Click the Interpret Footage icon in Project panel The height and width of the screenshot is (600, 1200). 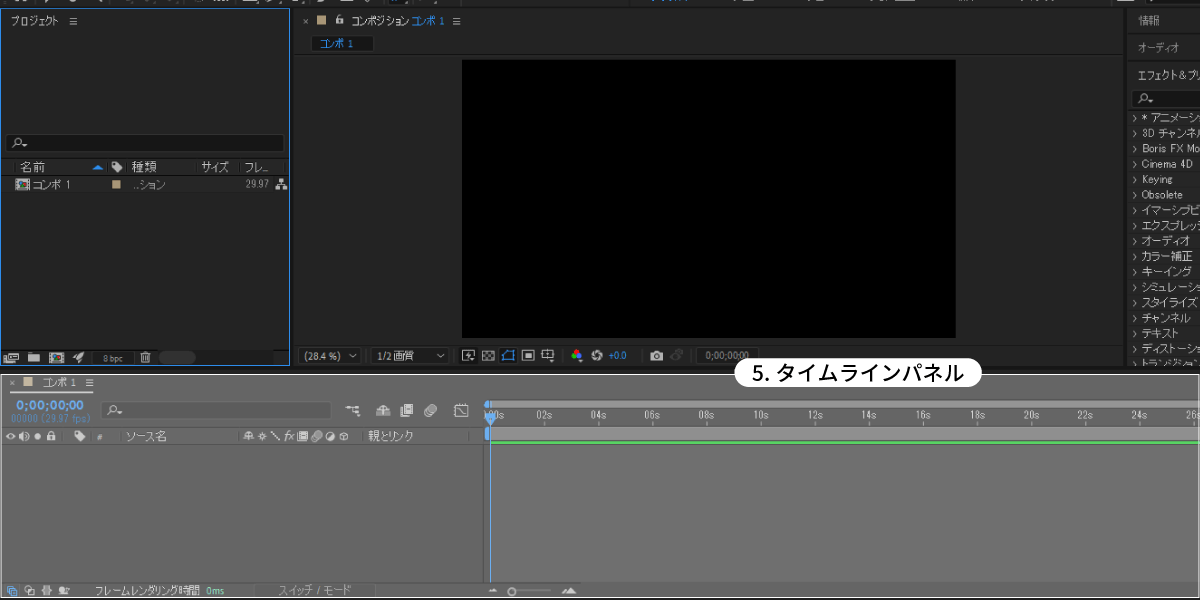coord(11,357)
